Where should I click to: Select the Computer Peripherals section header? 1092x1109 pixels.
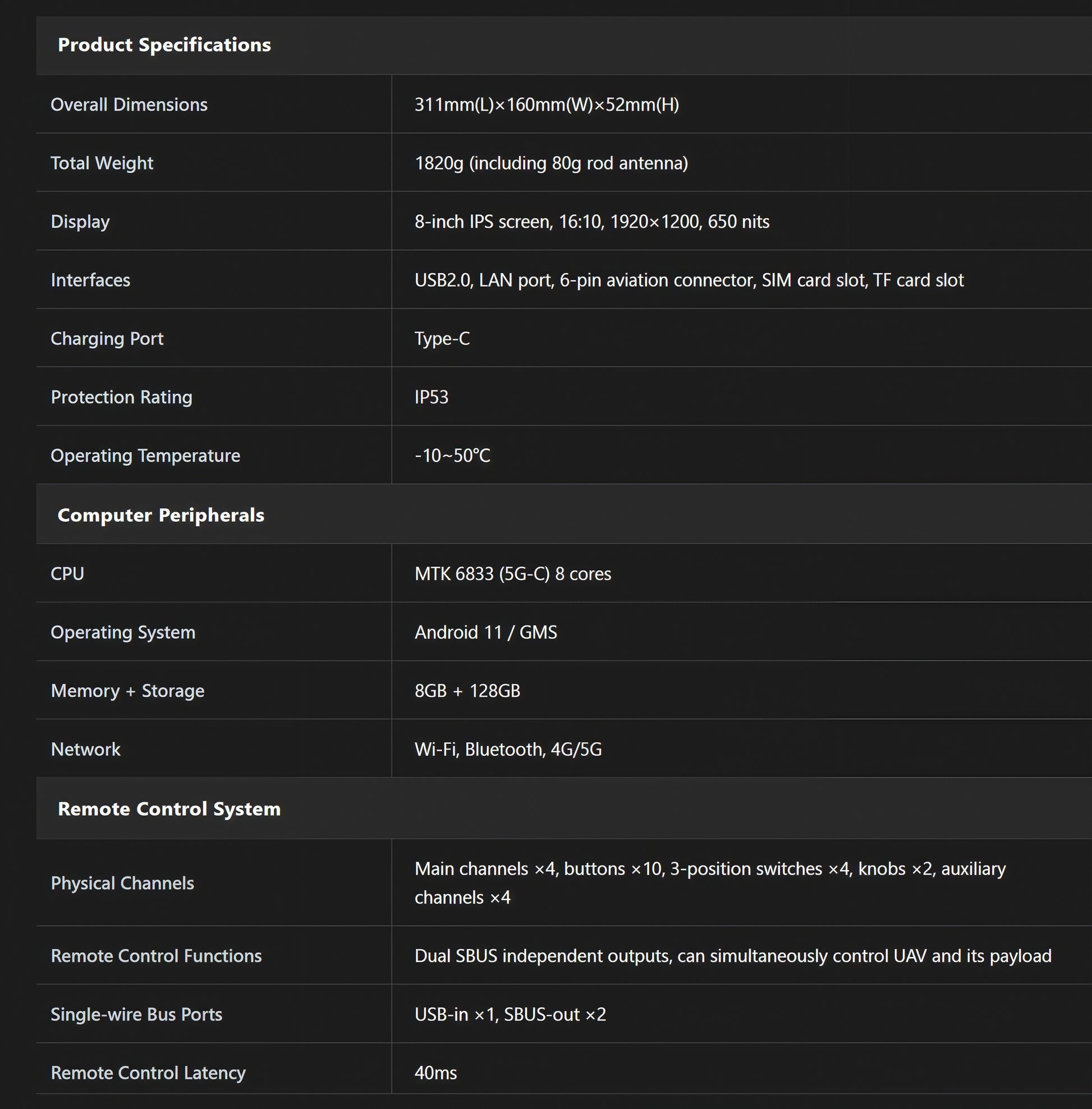[x=160, y=515]
